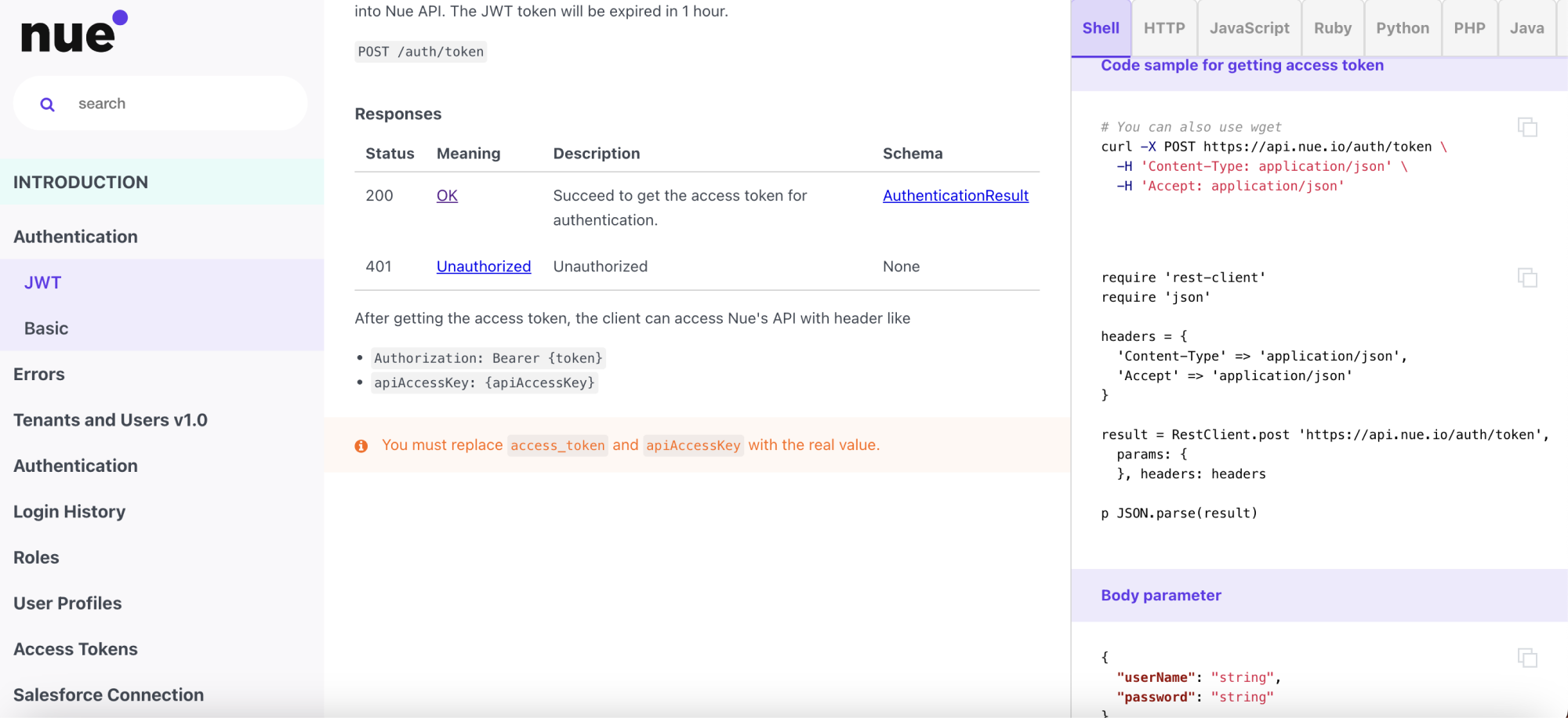Screen dimensions: 1568x718
Task: Copy the body parameter JSON
Action: pos(1526,658)
